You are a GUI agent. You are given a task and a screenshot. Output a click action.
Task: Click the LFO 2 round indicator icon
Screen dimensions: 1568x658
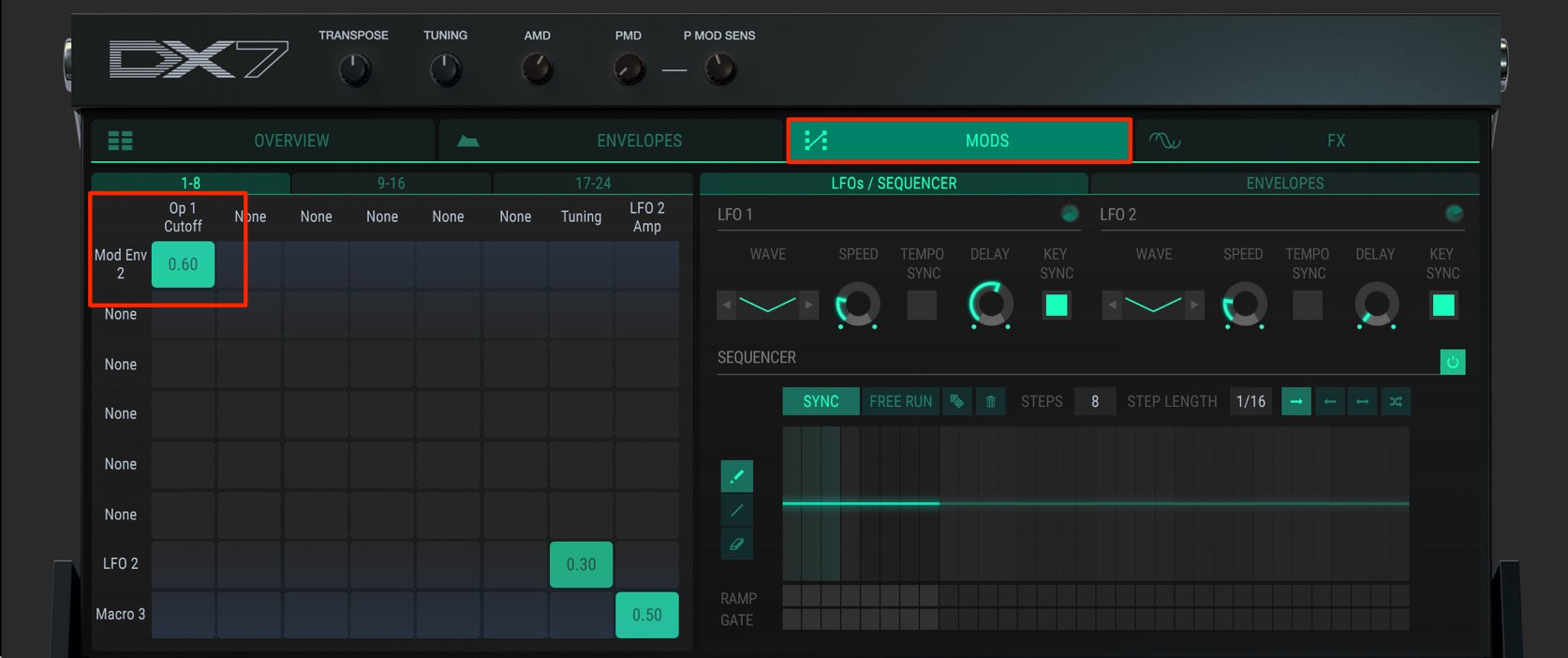[1454, 214]
